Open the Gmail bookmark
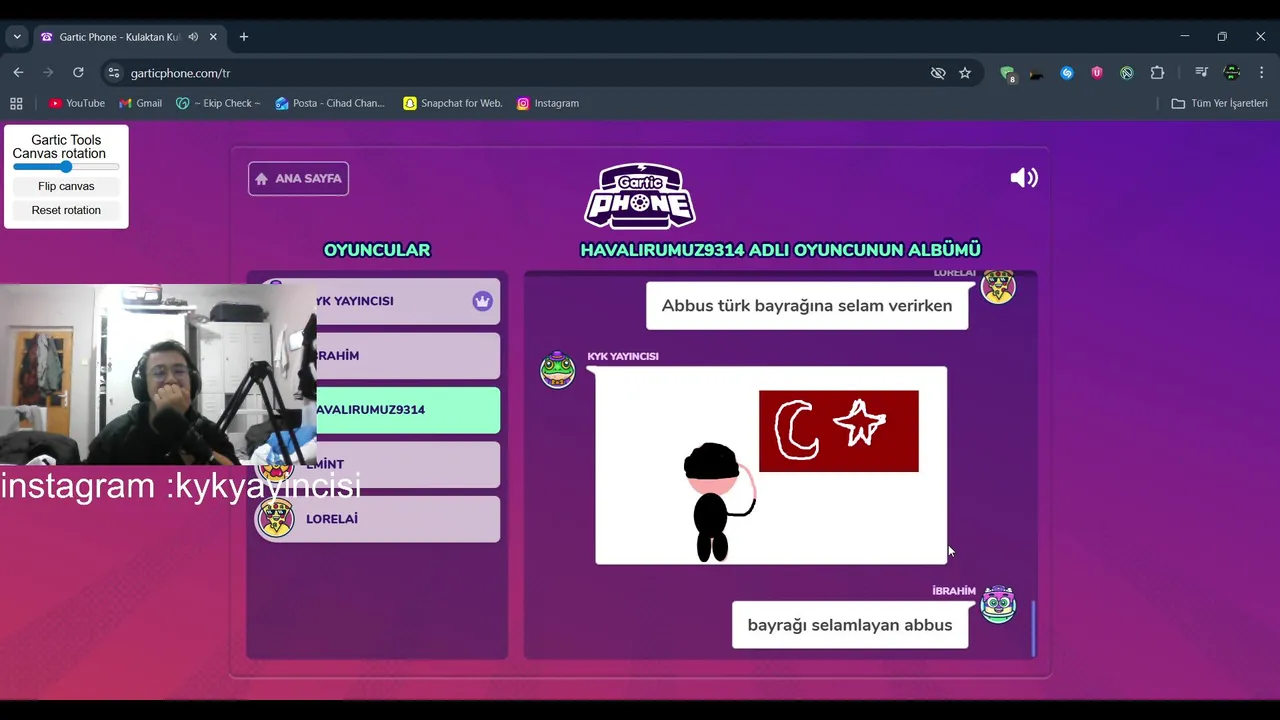This screenshot has width=1280, height=720. click(x=140, y=103)
